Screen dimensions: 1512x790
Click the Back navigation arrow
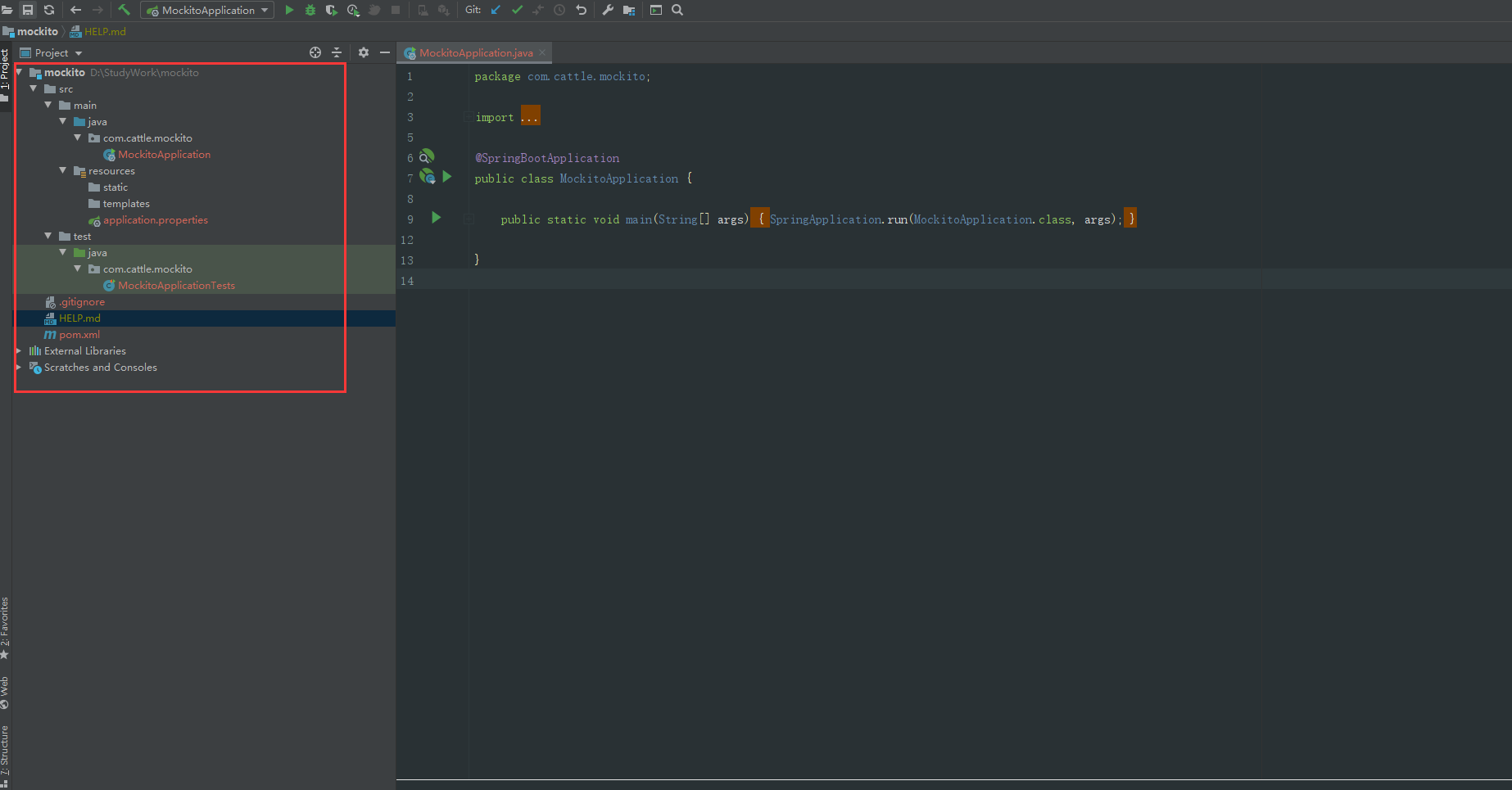[76, 10]
